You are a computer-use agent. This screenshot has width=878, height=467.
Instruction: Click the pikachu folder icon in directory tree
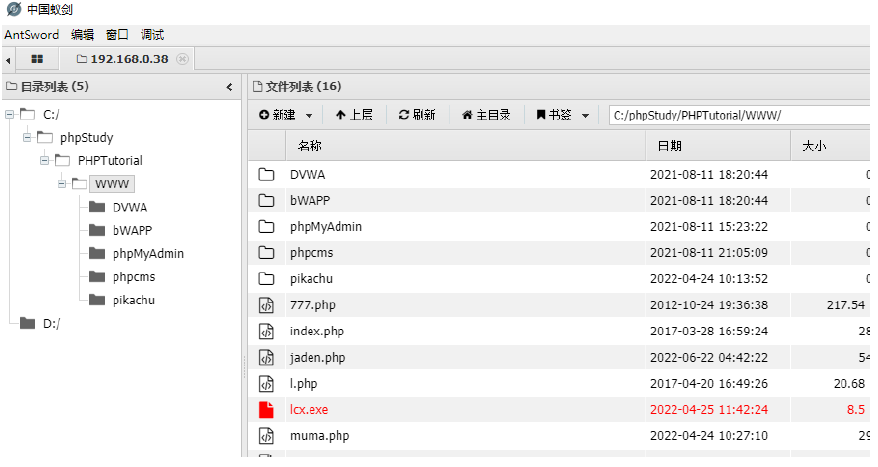click(97, 300)
